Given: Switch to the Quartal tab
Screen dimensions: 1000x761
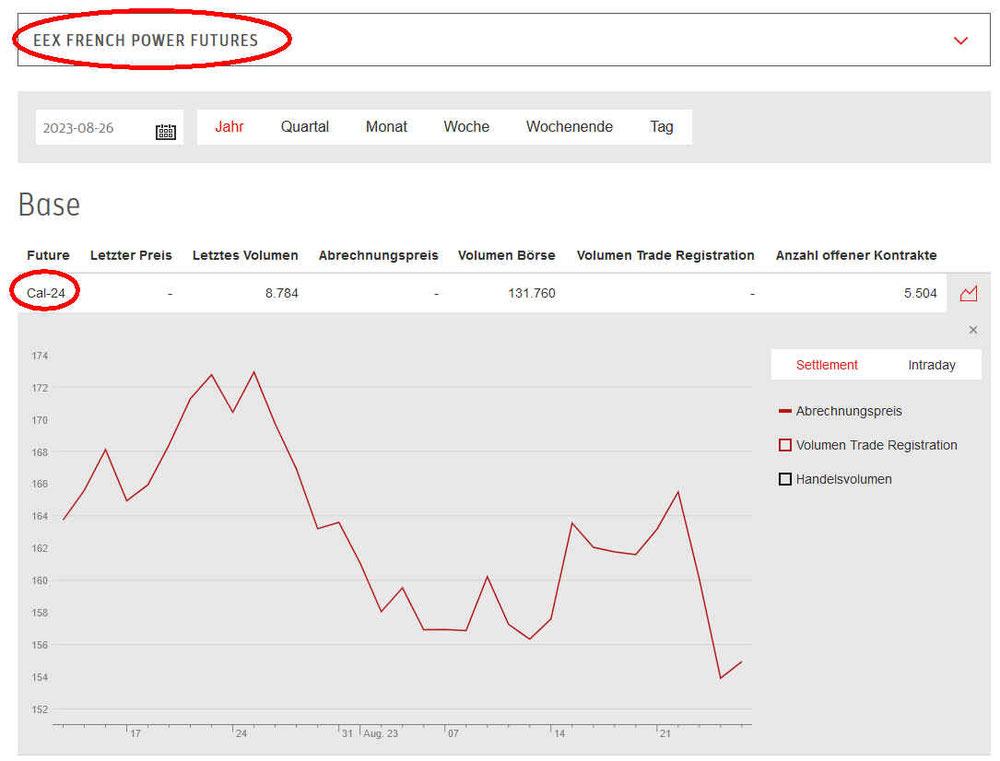Looking at the screenshot, I should (x=305, y=127).
